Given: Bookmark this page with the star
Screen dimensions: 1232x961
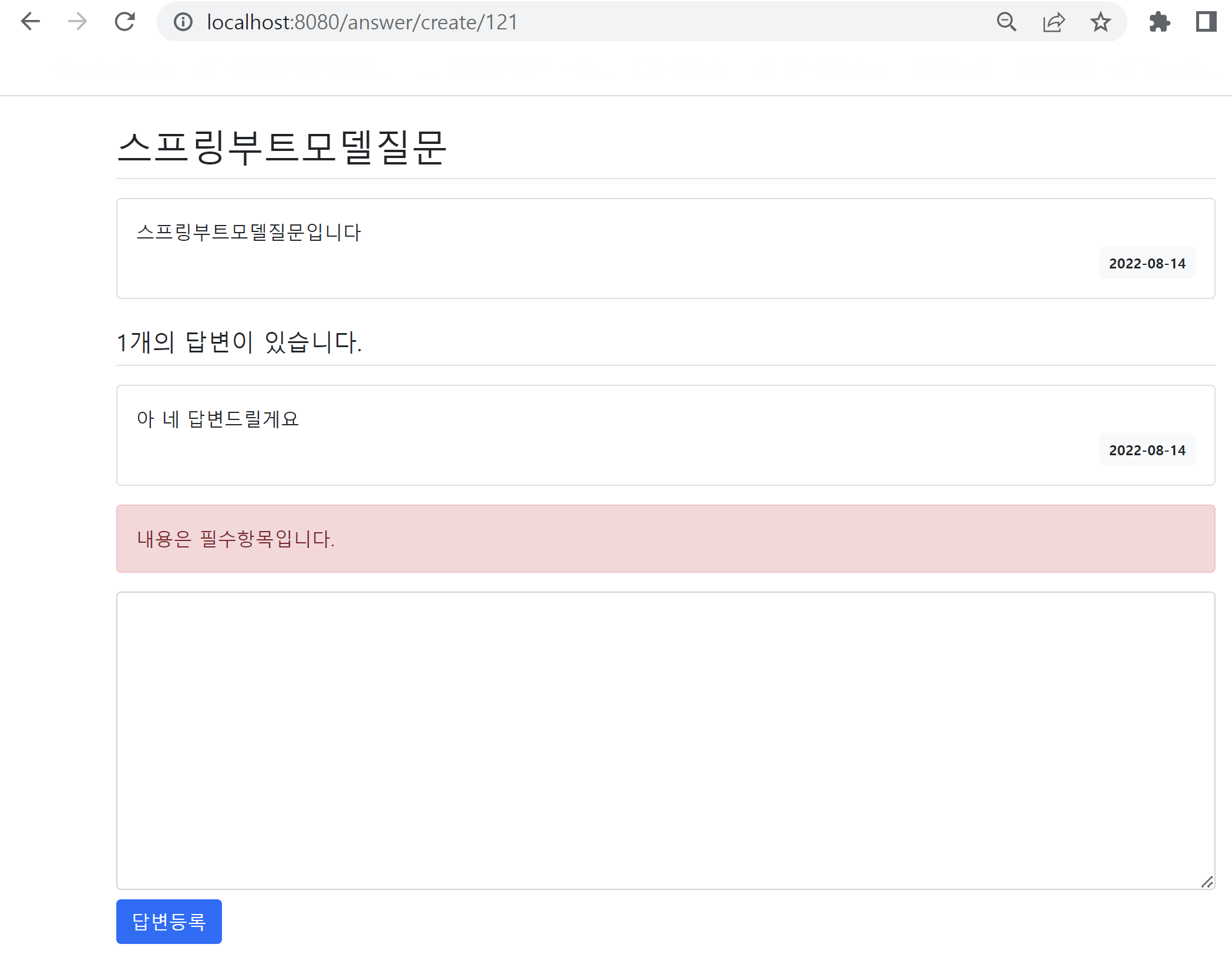Looking at the screenshot, I should (x=1100, y=22).
